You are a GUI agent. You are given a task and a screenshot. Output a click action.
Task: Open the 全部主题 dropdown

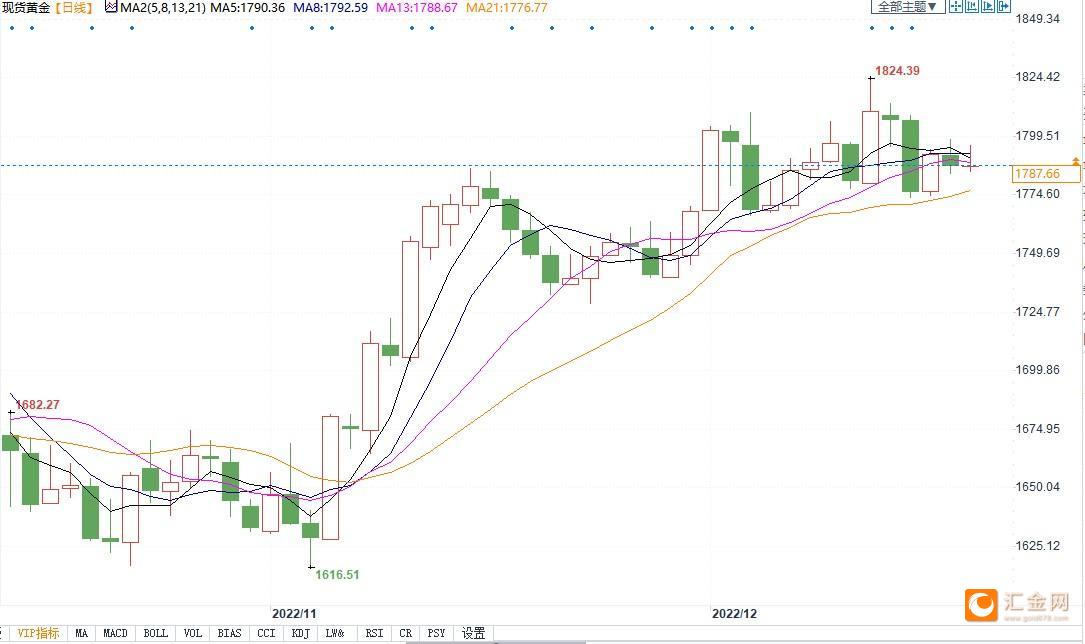click(908, 6)
